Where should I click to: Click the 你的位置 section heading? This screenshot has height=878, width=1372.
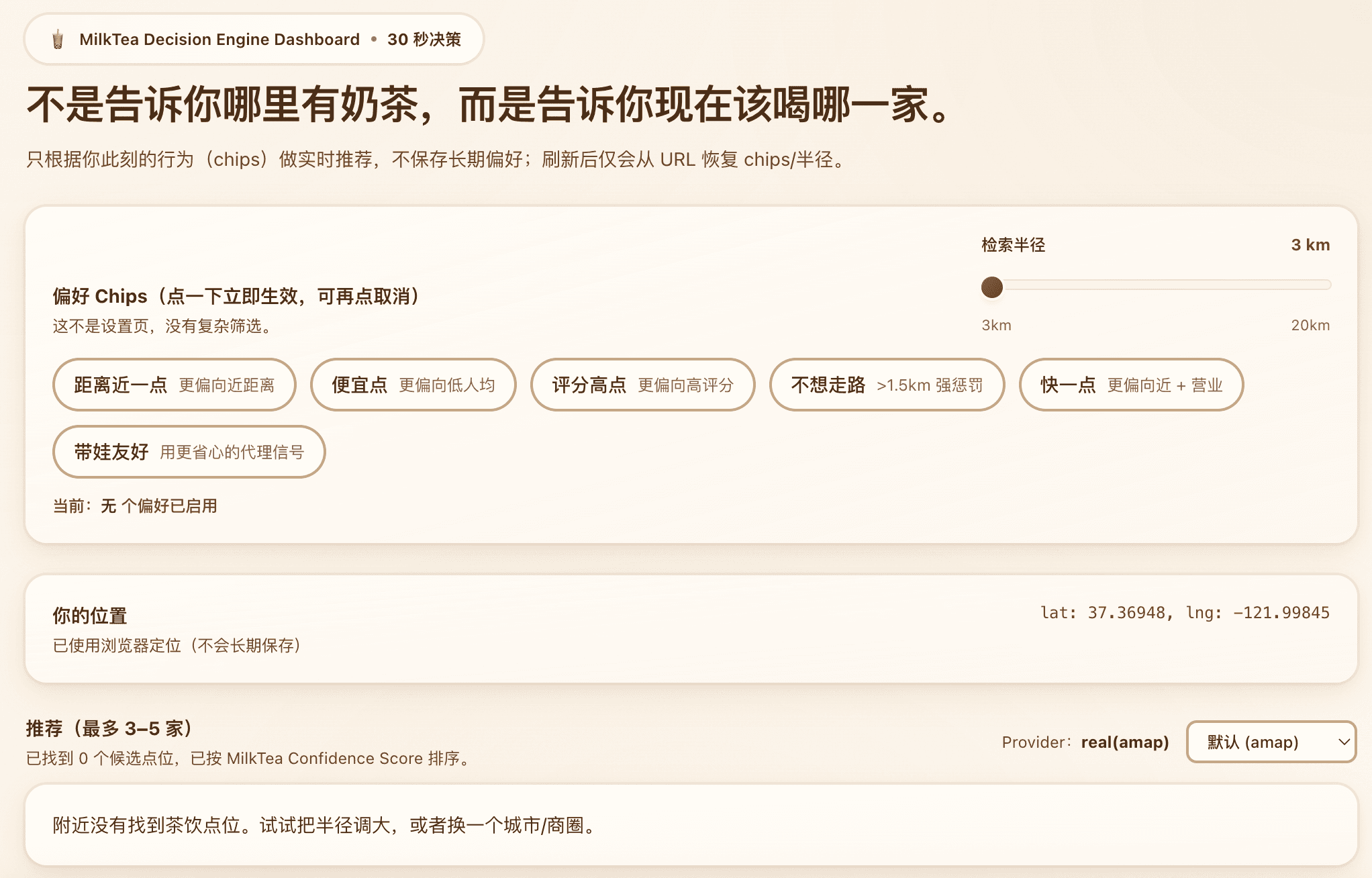click(x=91, y=614)
